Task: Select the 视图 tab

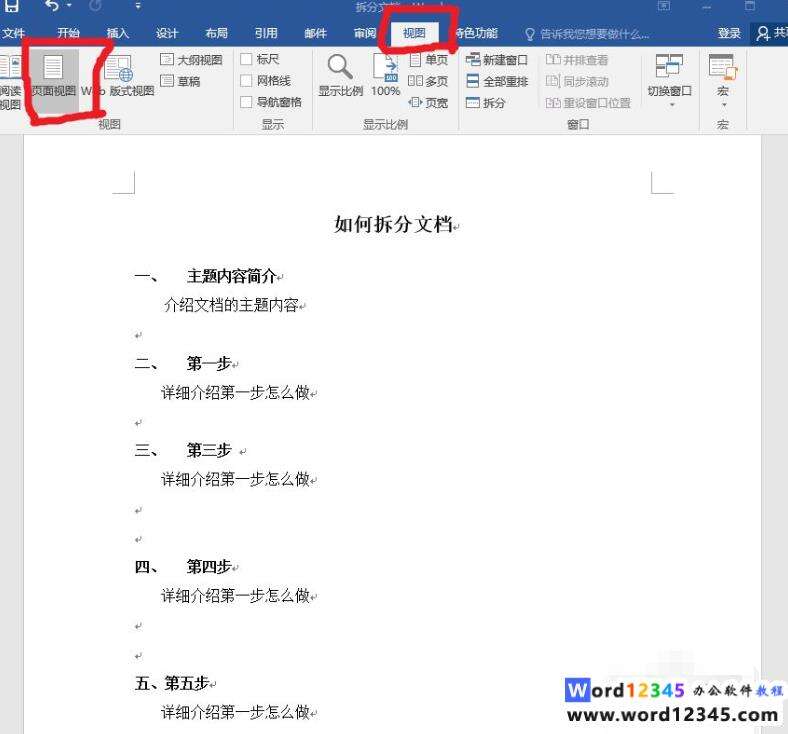Action: point(414,33)
